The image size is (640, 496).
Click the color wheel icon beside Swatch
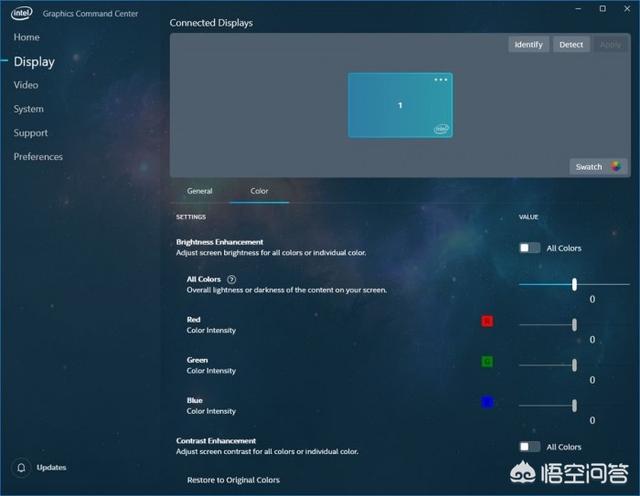point(616,166)
